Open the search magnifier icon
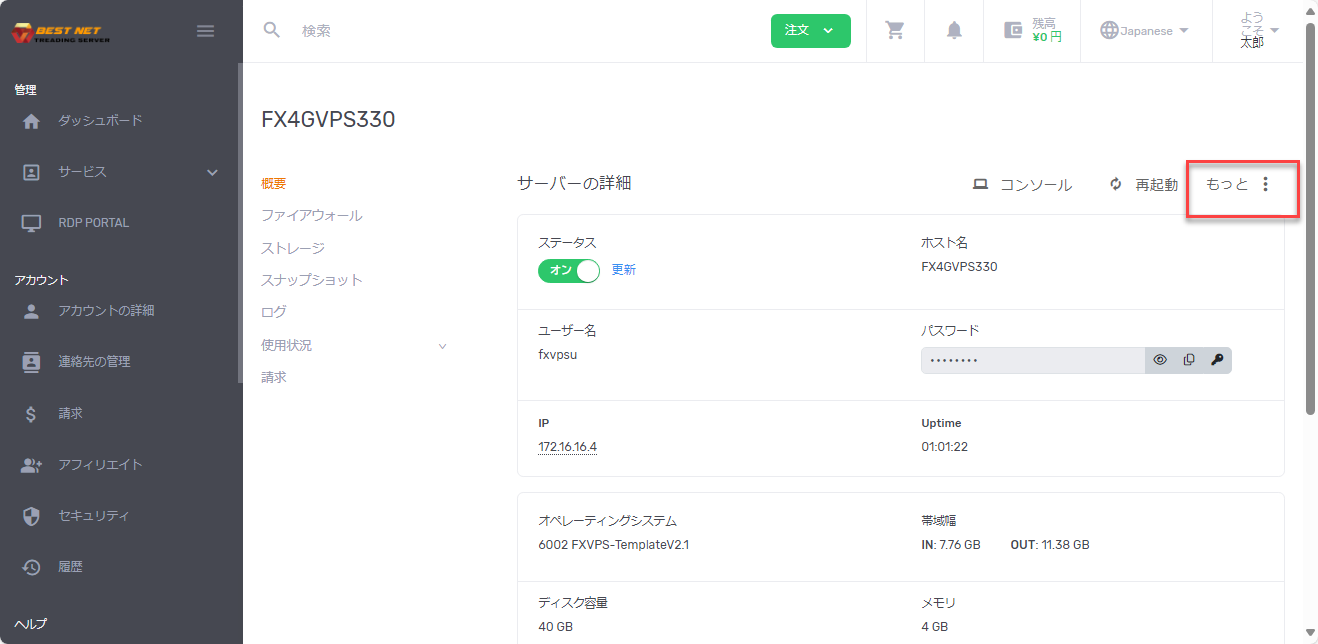Screen dimensions: 1318x644 pyautogui.click(x=271, y=30)
